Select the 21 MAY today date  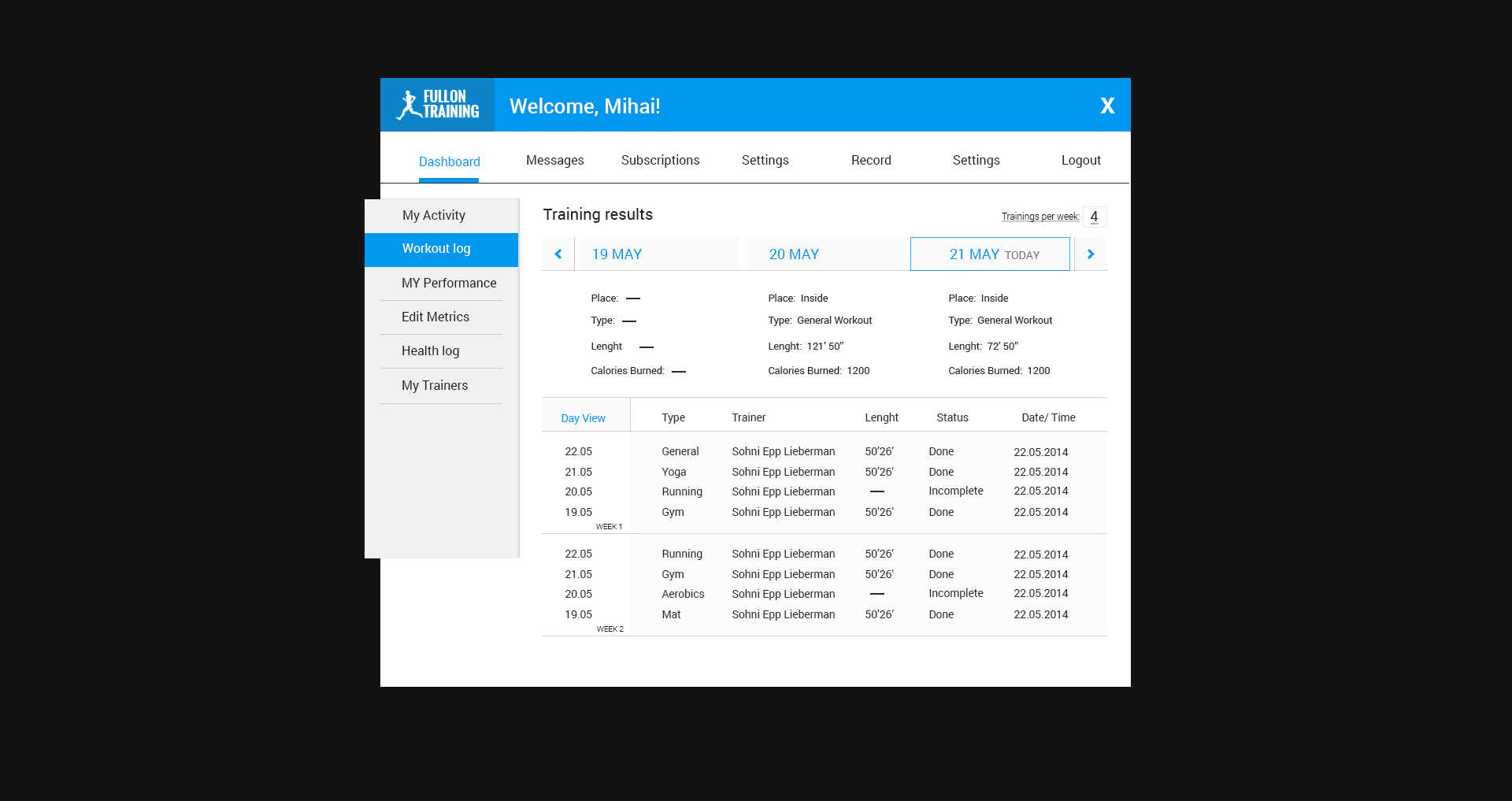[990, 254]
